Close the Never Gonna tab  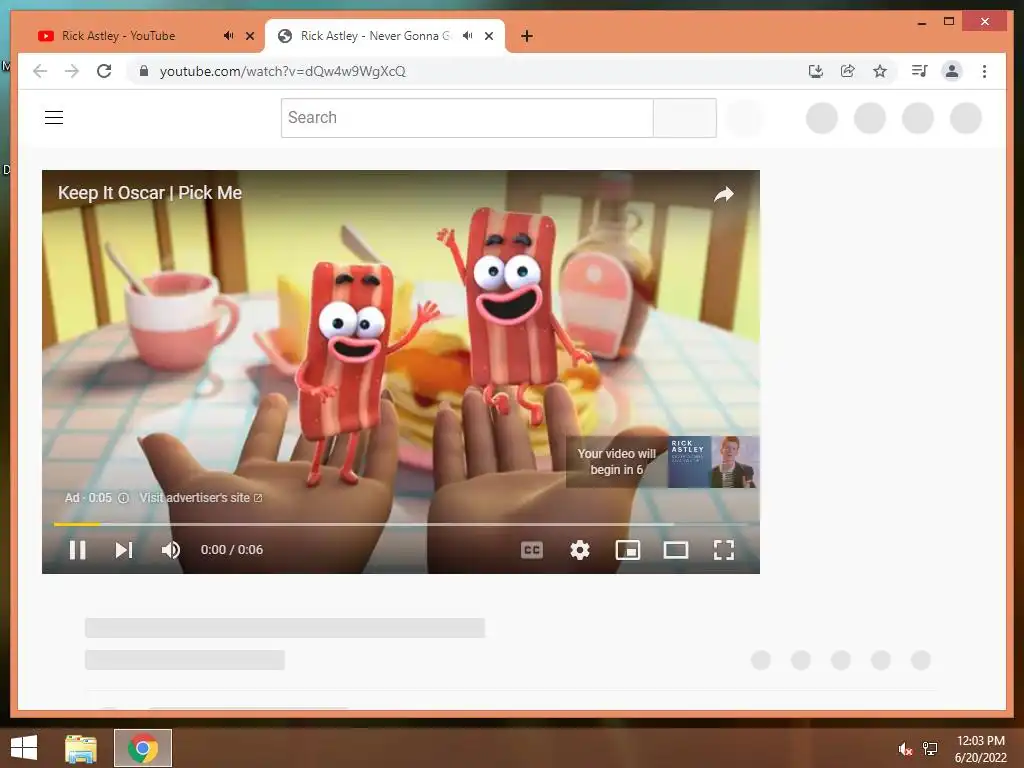[x=488, y=36]
